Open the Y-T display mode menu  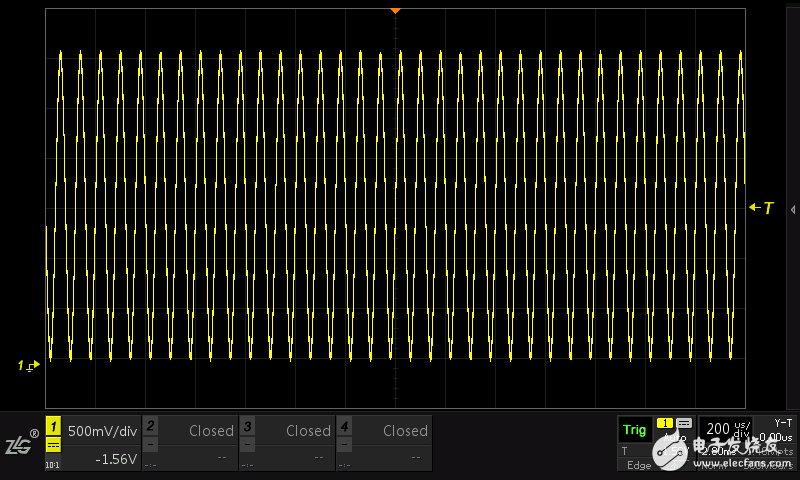782,422
